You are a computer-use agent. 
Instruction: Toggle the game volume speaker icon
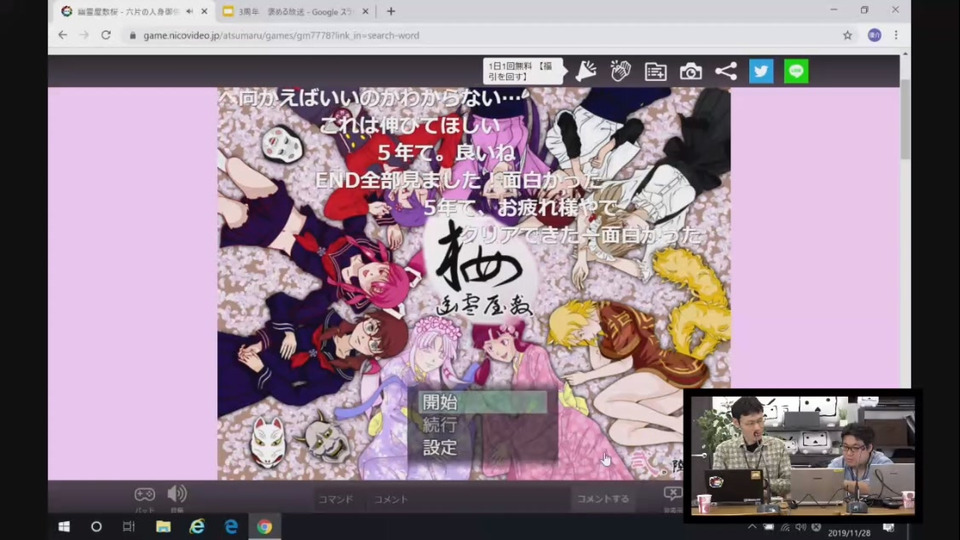coord(177,493)
